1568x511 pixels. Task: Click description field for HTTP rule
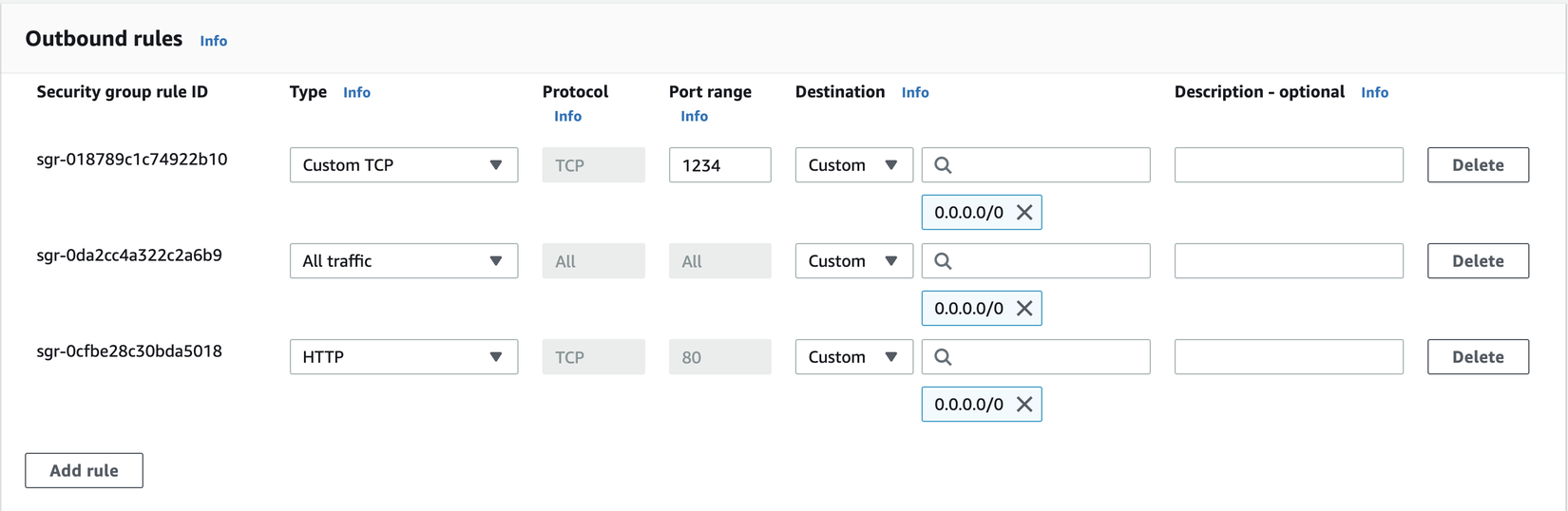click(x=1288, y=357)
